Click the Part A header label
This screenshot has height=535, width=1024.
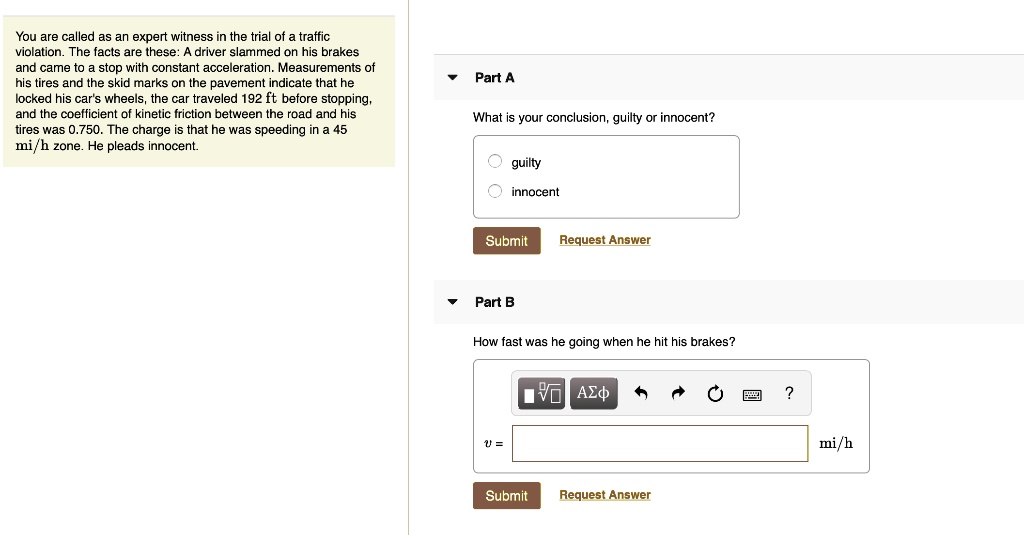tap(494, 78)
